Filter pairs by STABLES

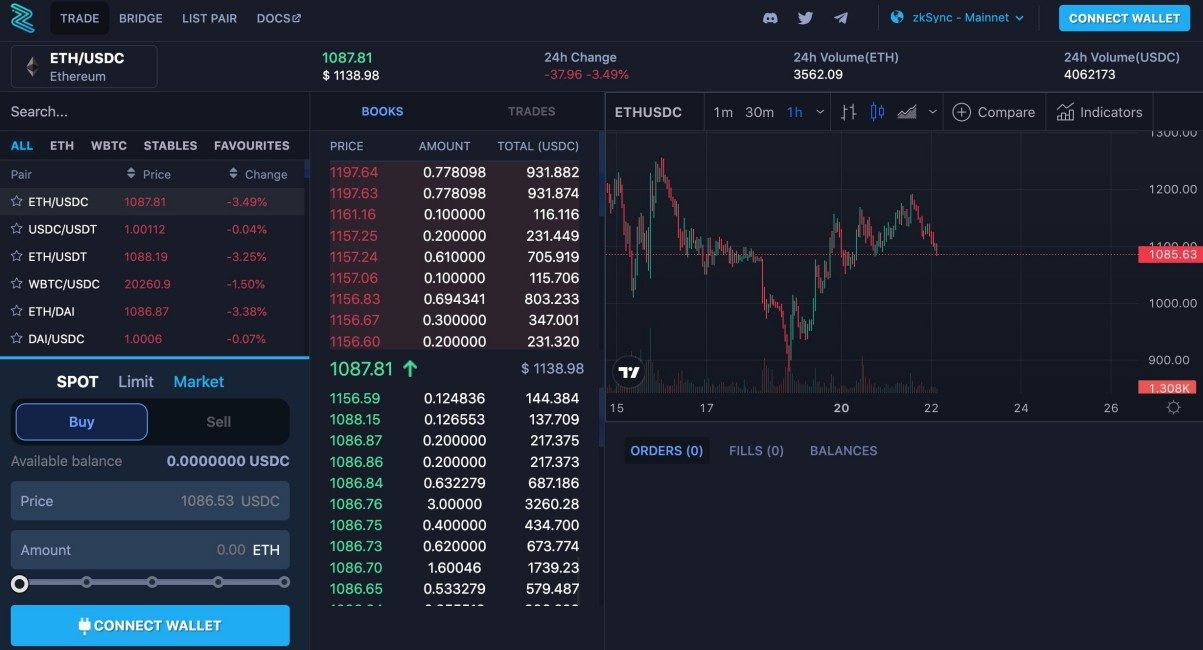(x=170, y=145)
